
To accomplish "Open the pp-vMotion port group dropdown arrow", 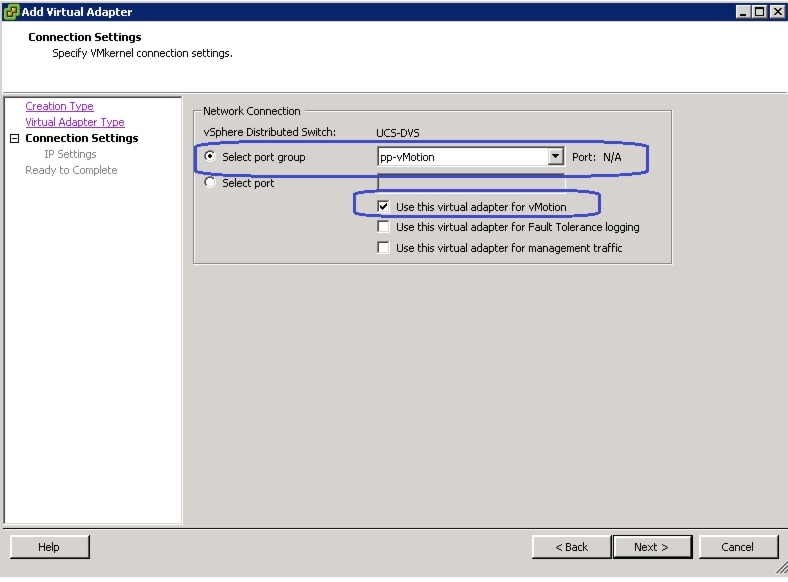I will [x=555, y=156].
